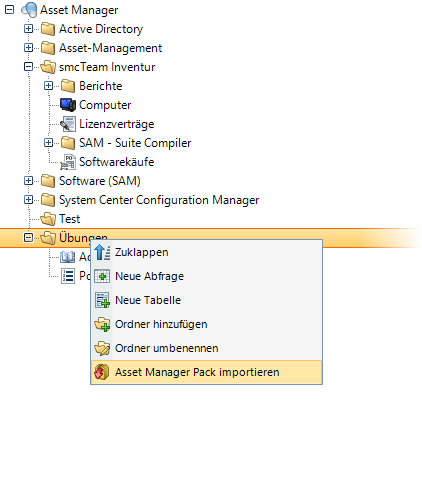
Task: Select the smcTeam Inventur tree label
Action: pyautogui.click(x=107, y=67)
